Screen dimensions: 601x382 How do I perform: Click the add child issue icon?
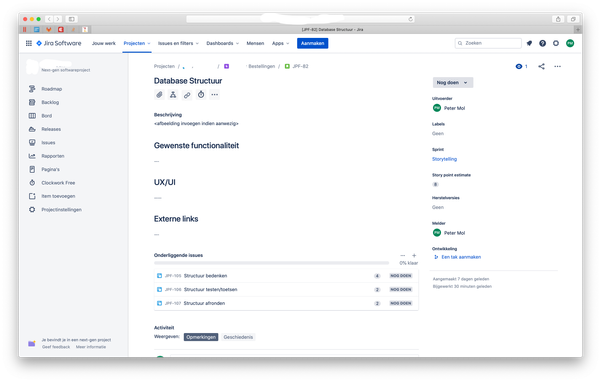coord(173,95)
